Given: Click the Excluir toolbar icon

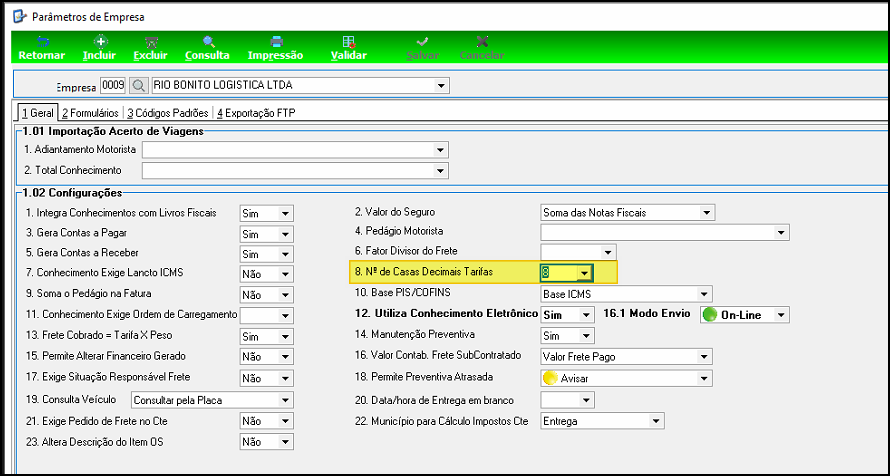Looking at the screenshot, I should (151, 42).
